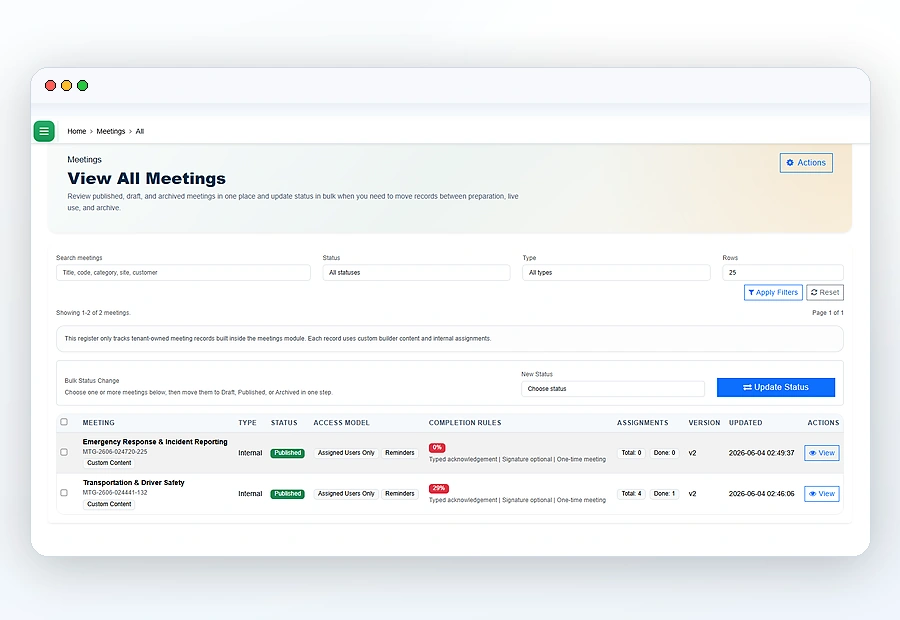This screenshot has width=900, height=620.
Task: Click code MTG-2606-024720-225
Action: [115, 452]
